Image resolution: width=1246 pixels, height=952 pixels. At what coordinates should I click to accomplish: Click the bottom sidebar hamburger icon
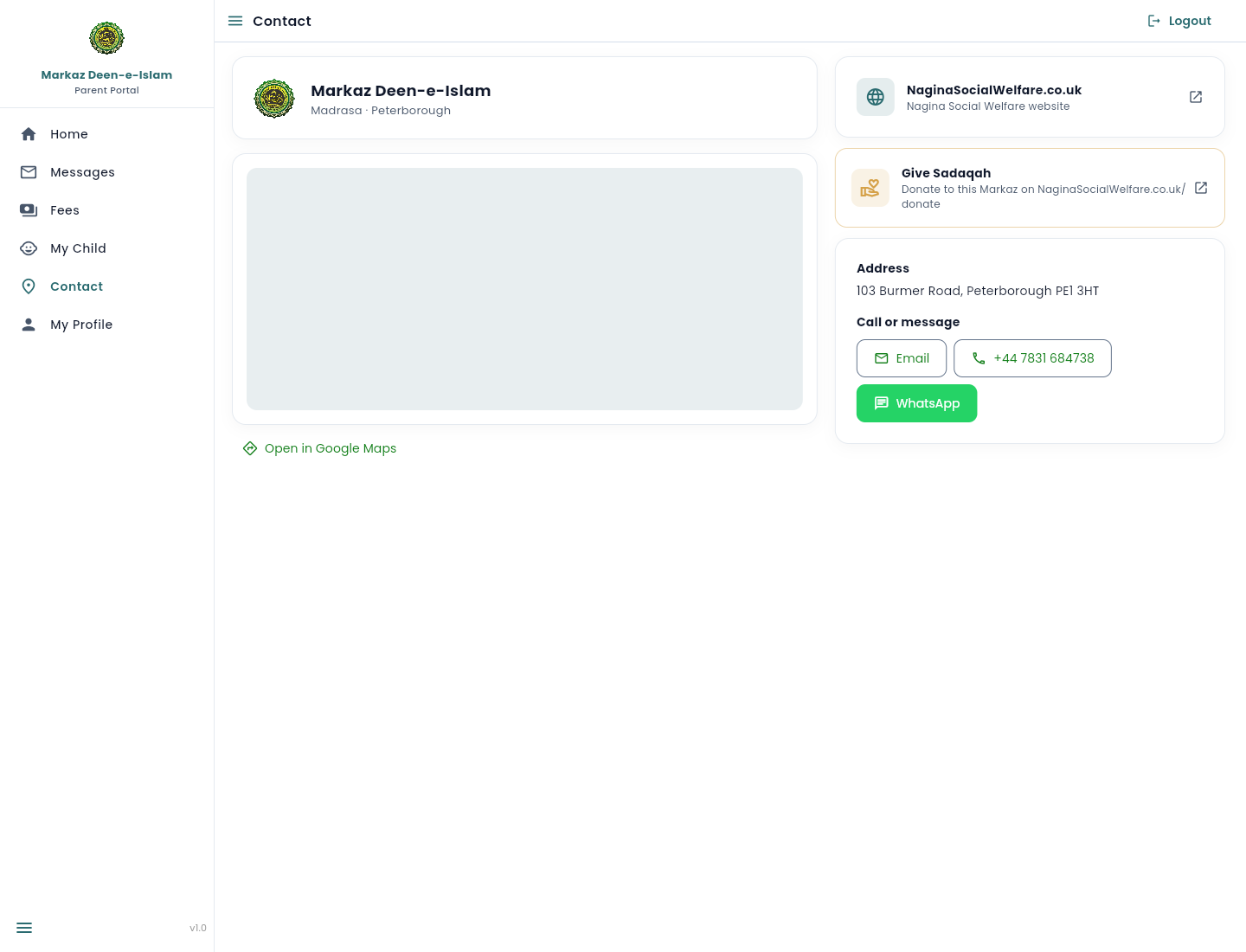24,928
